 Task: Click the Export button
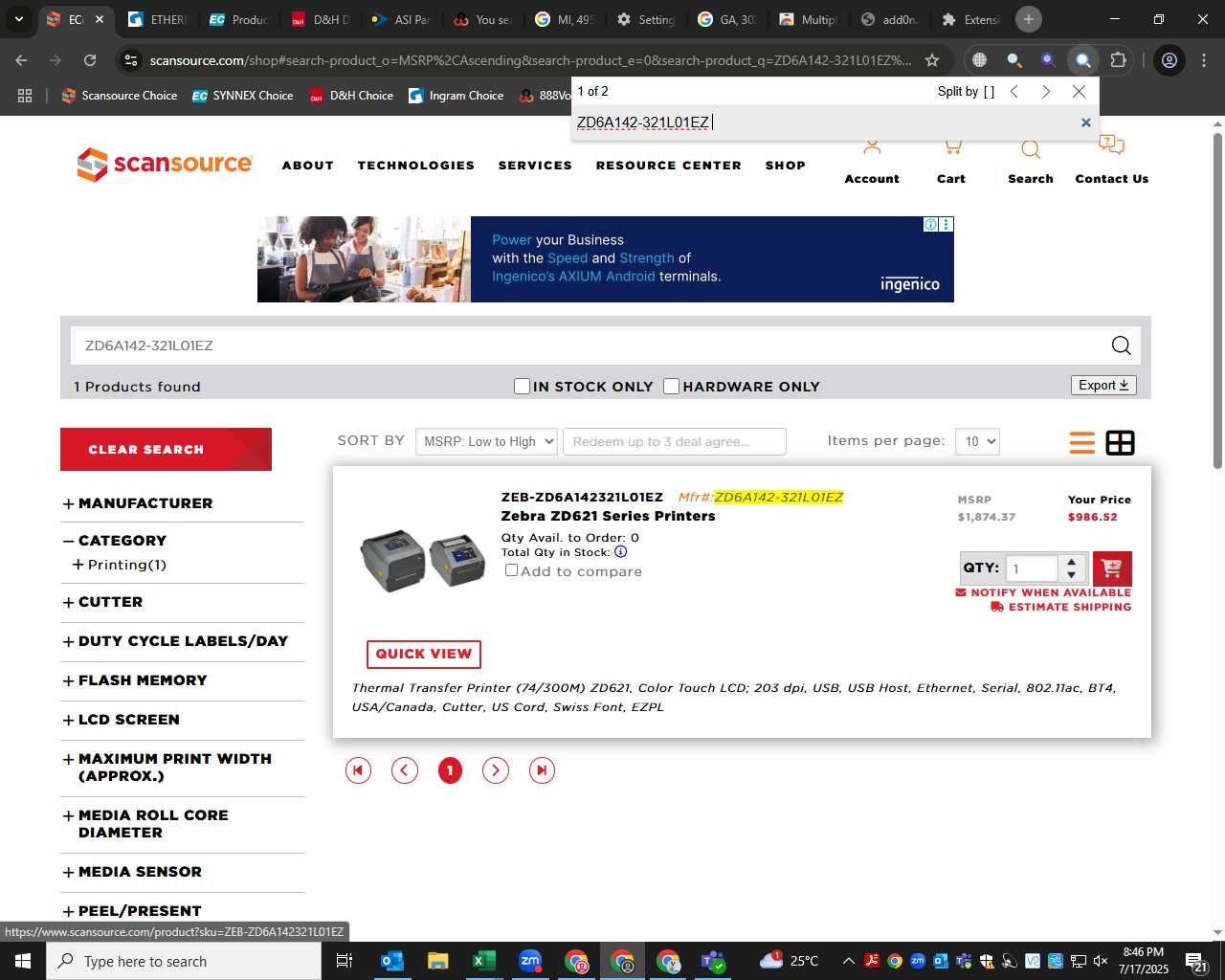pos(1103,385)
